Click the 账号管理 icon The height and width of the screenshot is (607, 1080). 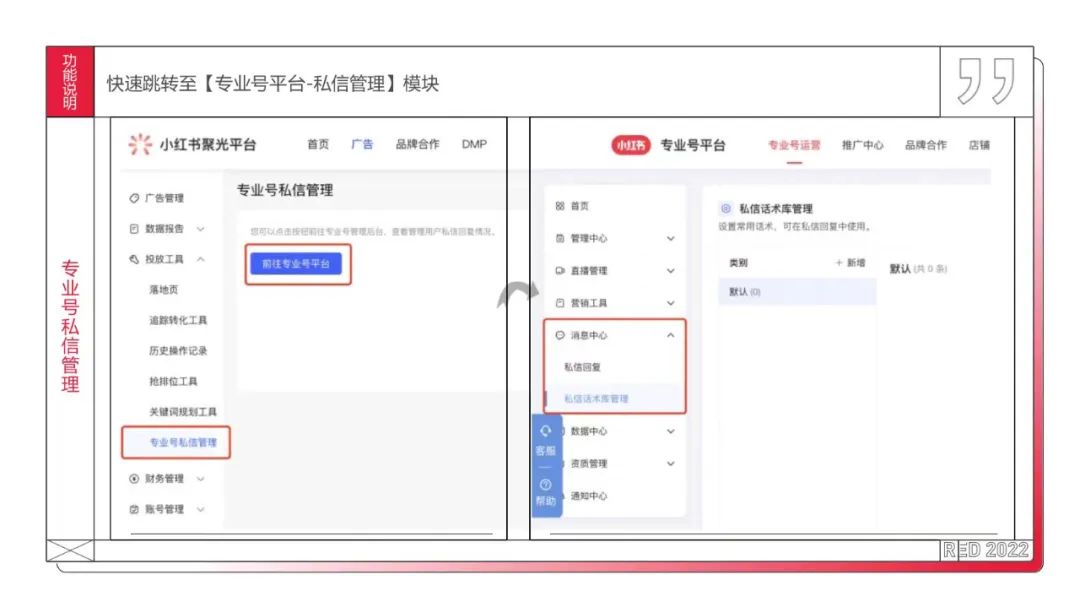point(134,509)
